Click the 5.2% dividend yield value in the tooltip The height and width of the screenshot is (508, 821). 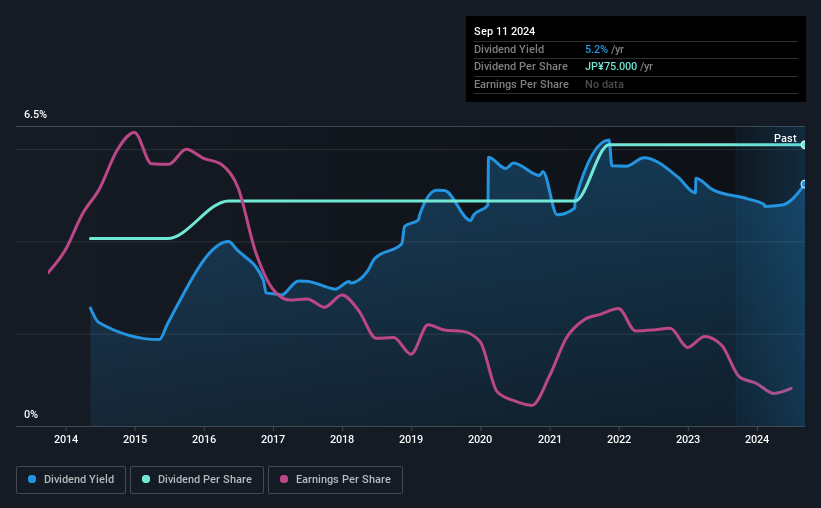596,49
